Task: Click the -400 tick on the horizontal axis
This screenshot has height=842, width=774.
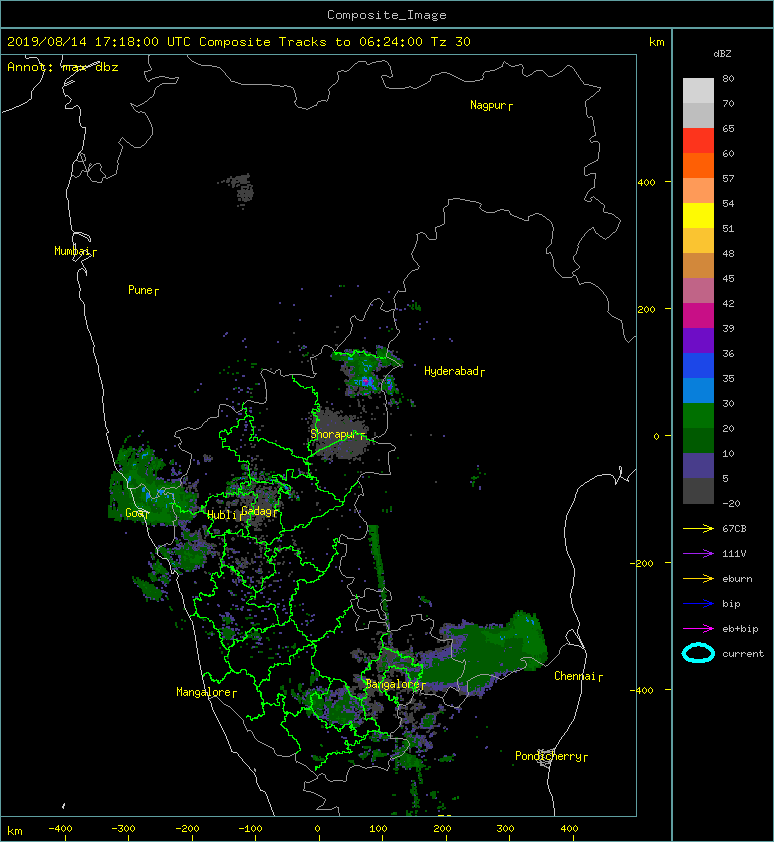Action: tap(60, 829)
